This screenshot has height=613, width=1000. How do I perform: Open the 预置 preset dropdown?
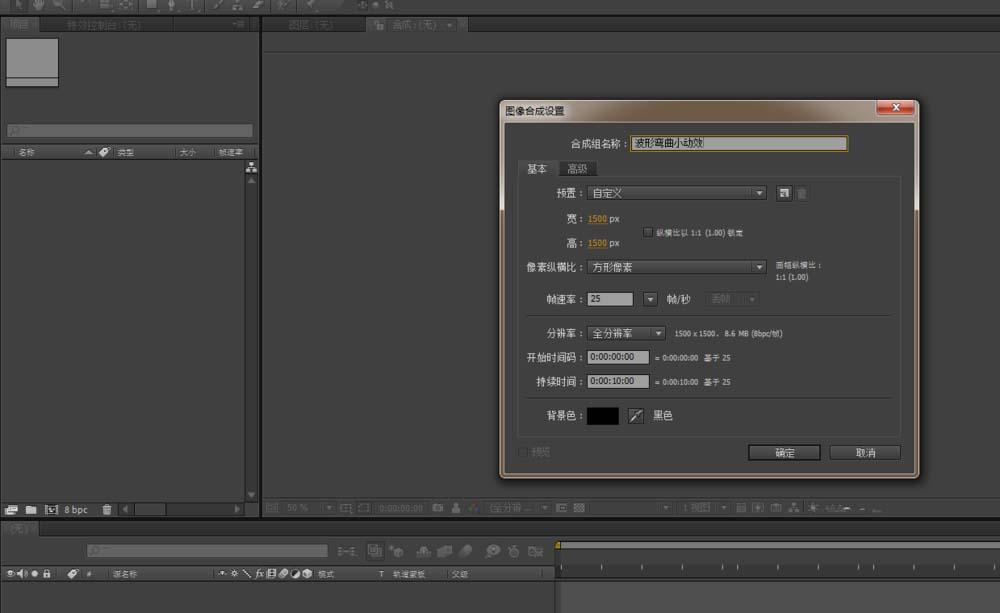[x=676, y=193]
